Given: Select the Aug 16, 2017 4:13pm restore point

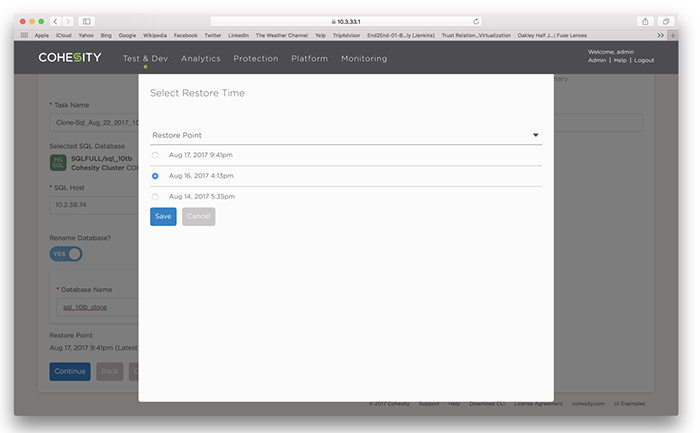Looking at the screenshot, I should (x=154, y=176).
